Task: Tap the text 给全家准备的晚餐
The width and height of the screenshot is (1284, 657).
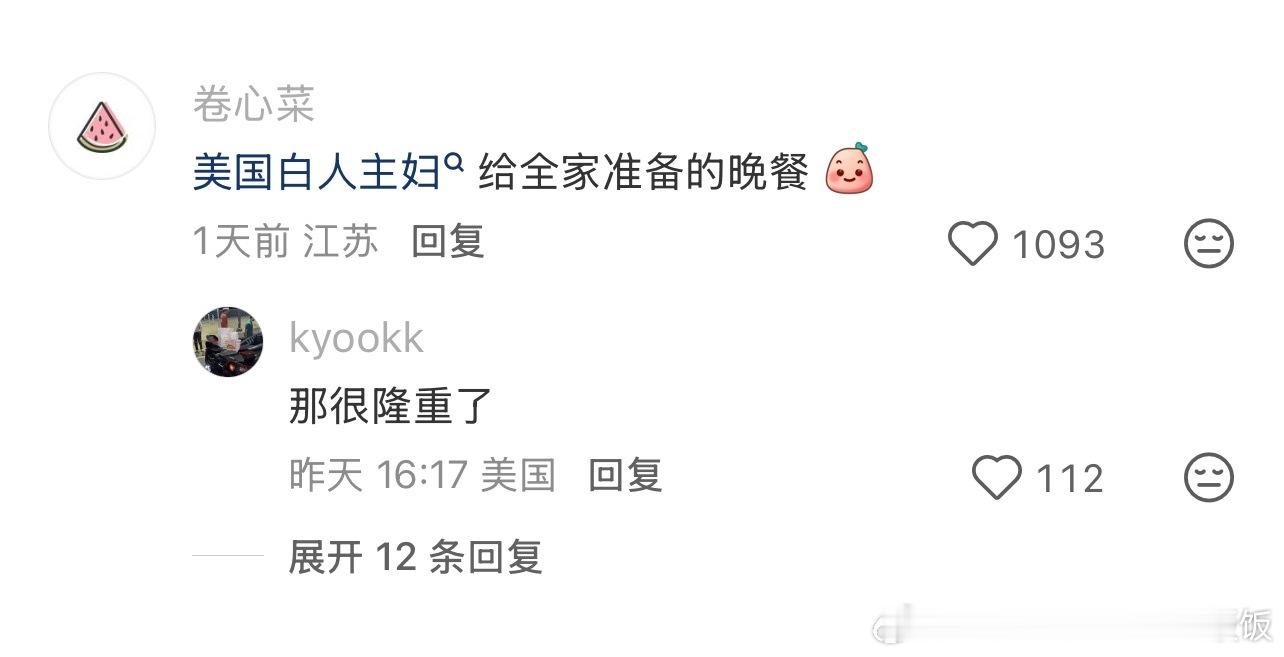Action: (x=643, y=174)
